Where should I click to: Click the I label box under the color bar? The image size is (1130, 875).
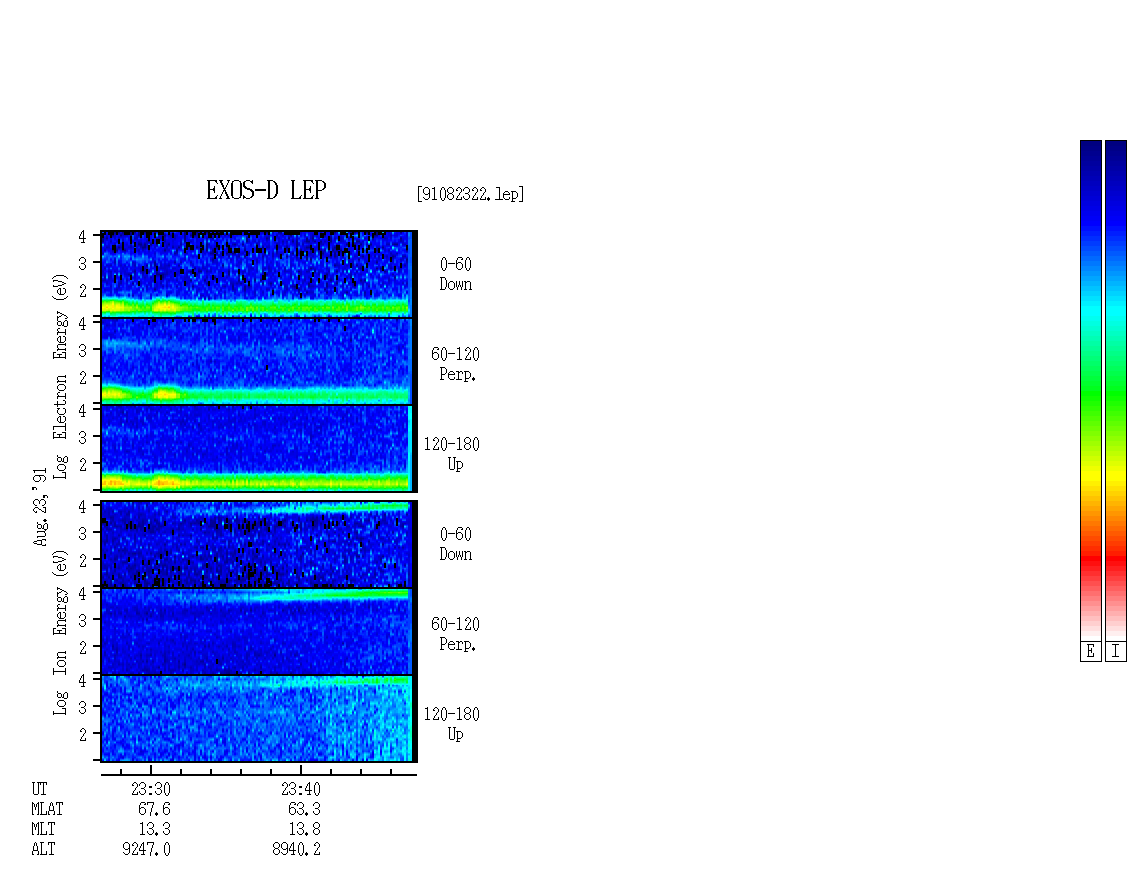[1116, 652]
